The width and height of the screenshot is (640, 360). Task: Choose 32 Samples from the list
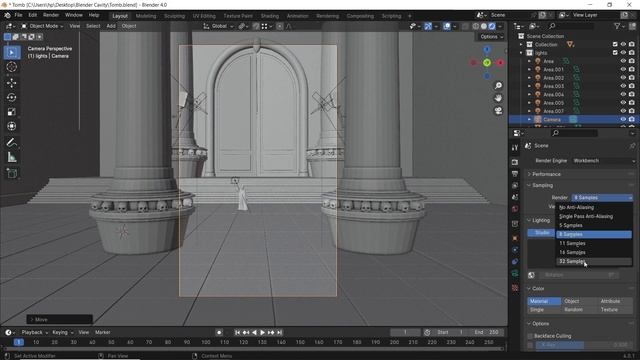coord(594,261)
